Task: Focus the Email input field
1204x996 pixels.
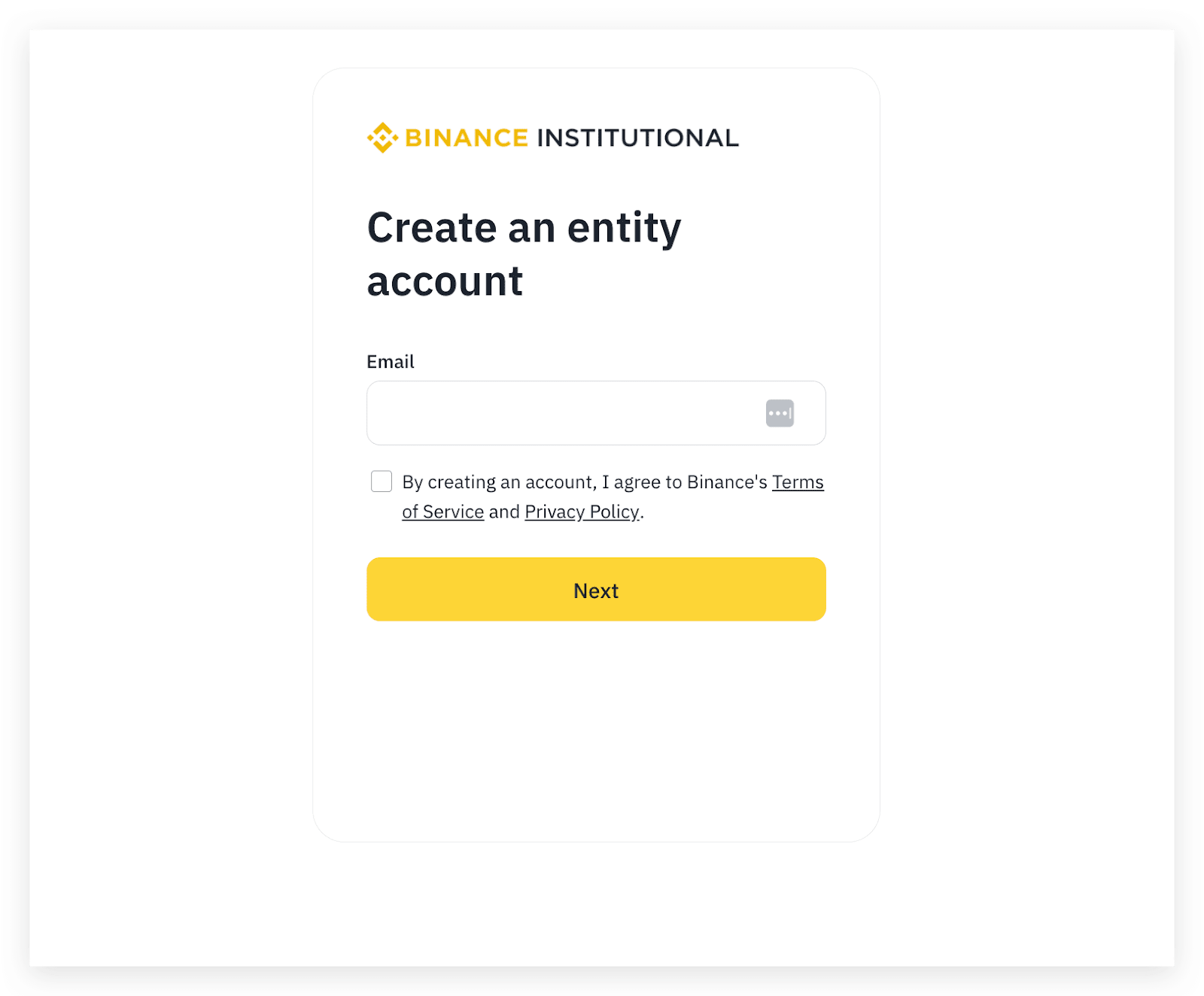Action: pyautogui.click(x=596, y=413)
